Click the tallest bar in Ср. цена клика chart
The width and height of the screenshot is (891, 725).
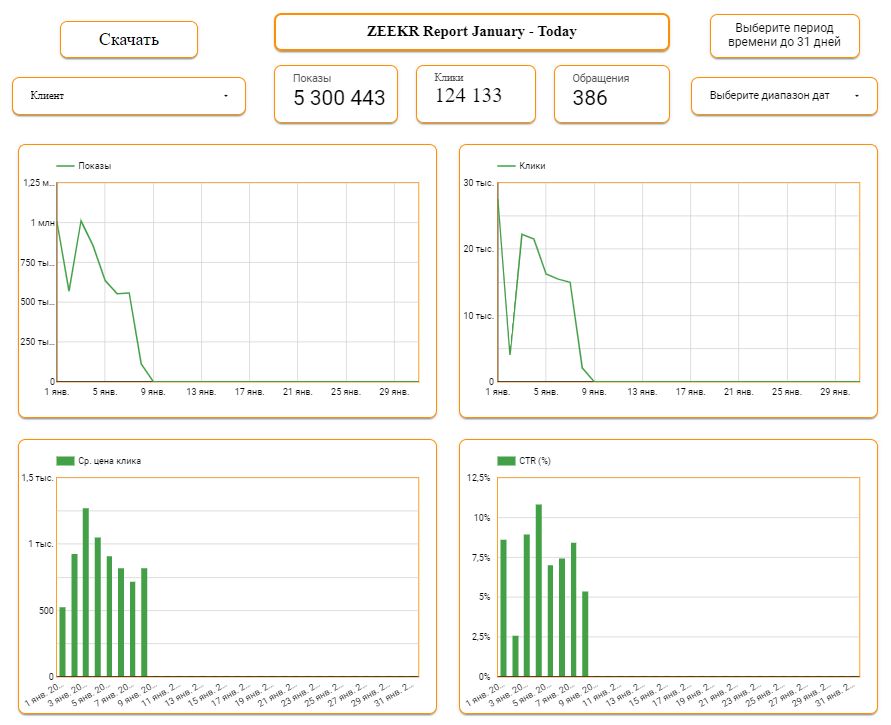coord(86,592)
